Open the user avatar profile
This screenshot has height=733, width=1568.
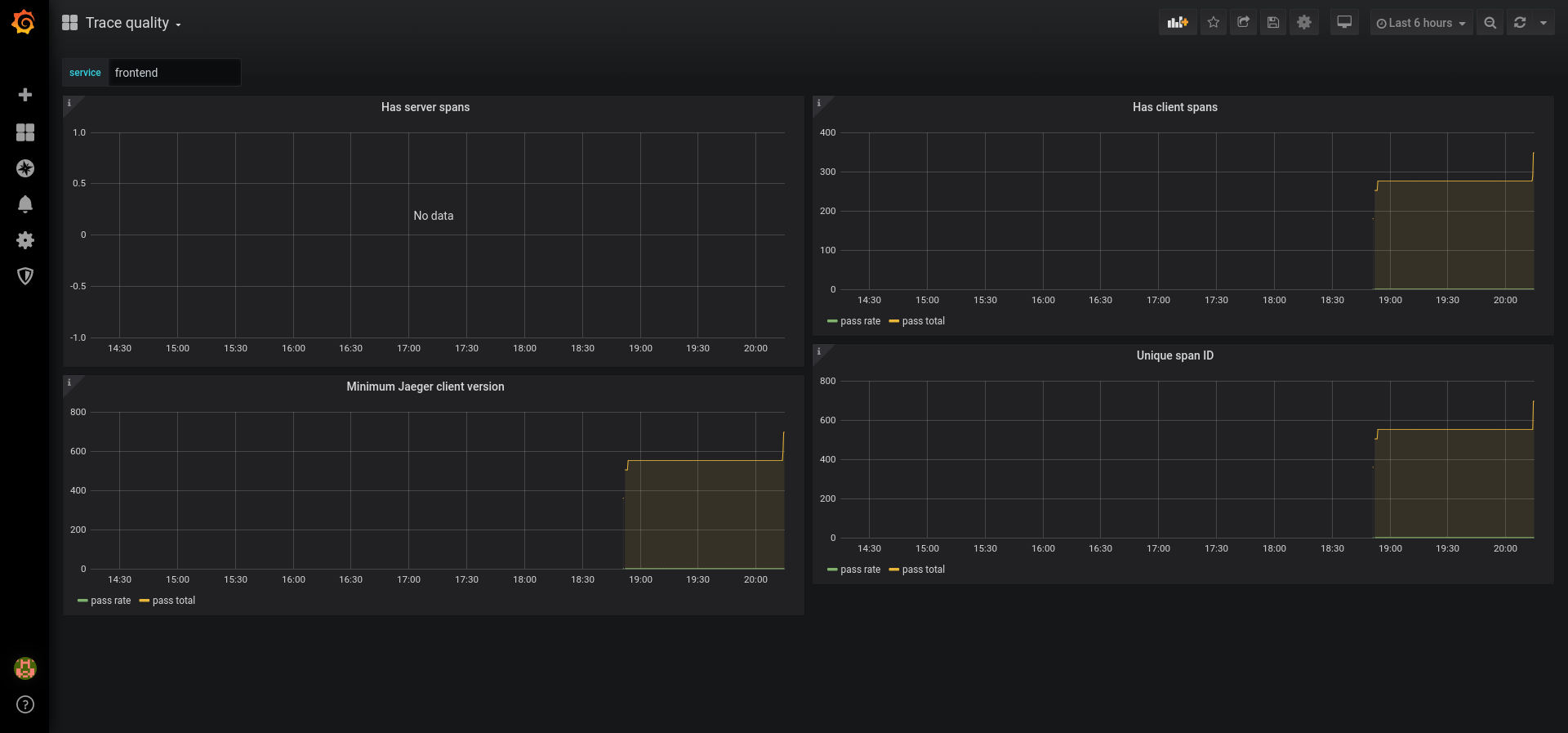[x=25, y=668]
